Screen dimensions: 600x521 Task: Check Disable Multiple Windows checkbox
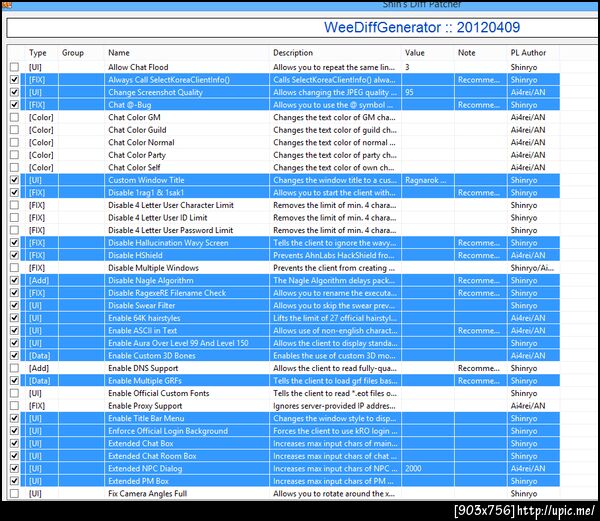[x=14, y=268]
